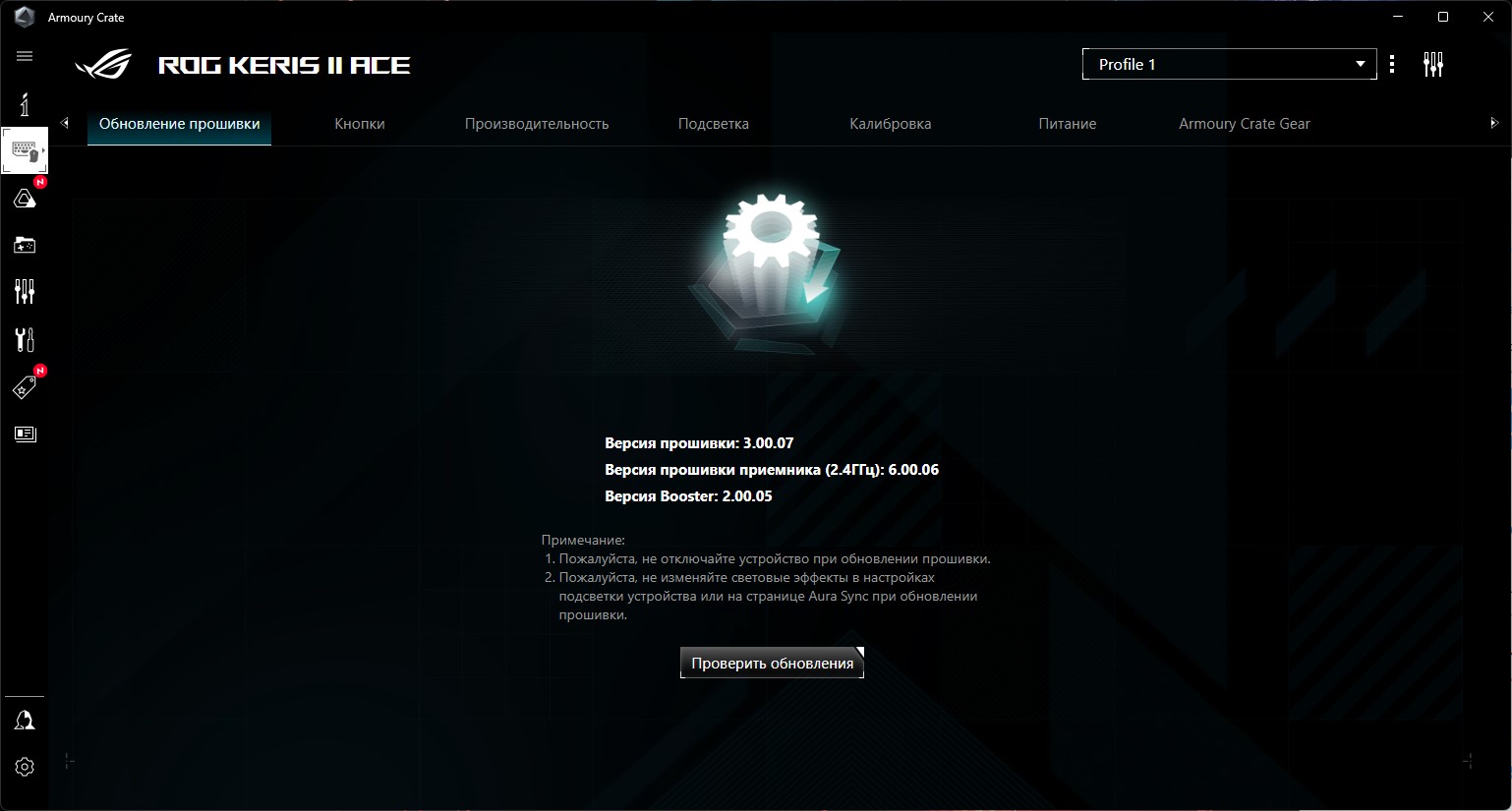Select the Device keyboard-mouse sidebar icon
Screen dimensions: 1512x811
click(x=25, y=150)
